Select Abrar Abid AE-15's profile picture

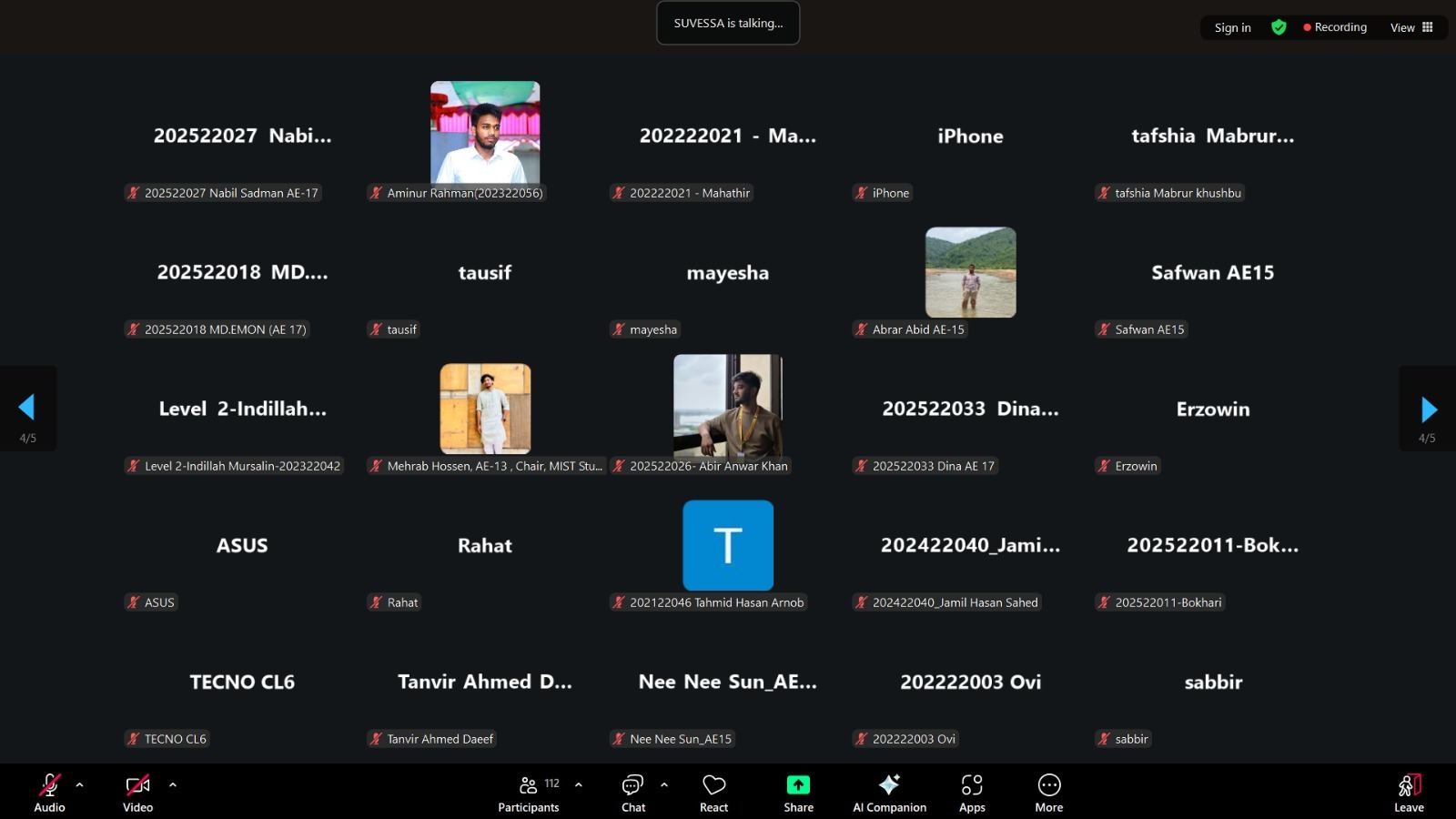pyautogui.click(x=970, y=272)
